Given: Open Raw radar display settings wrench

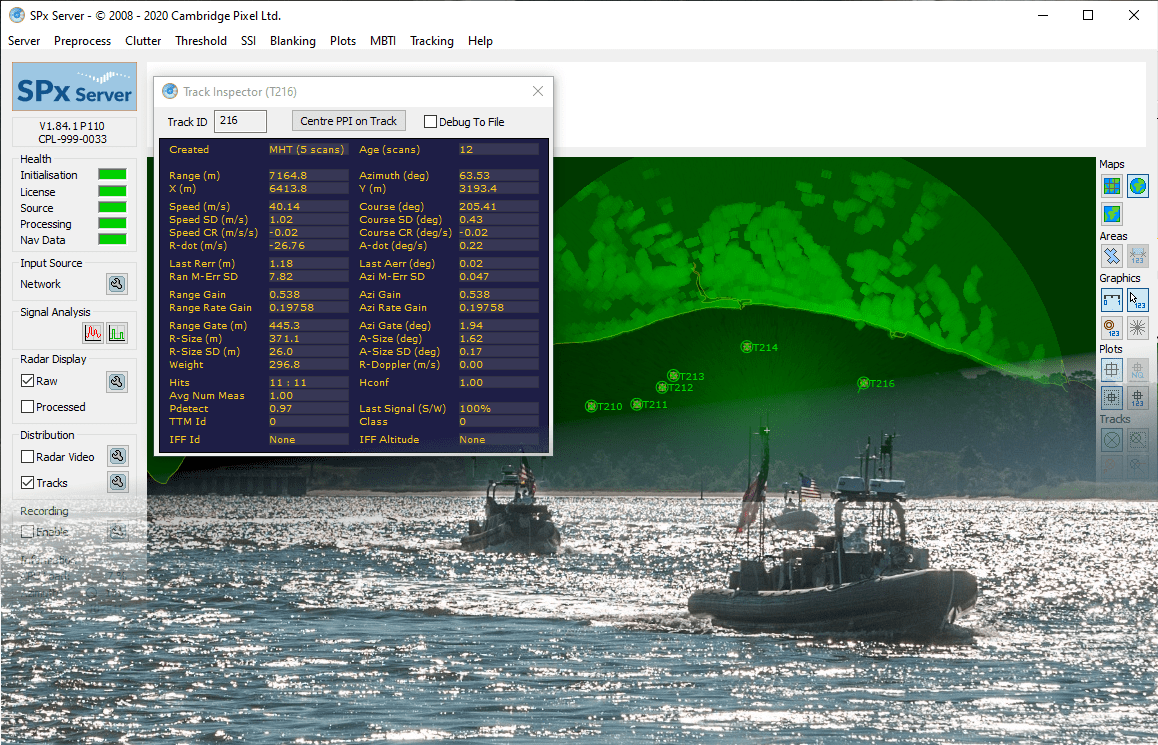Looking at the screenshot, I should click(117, 382).
